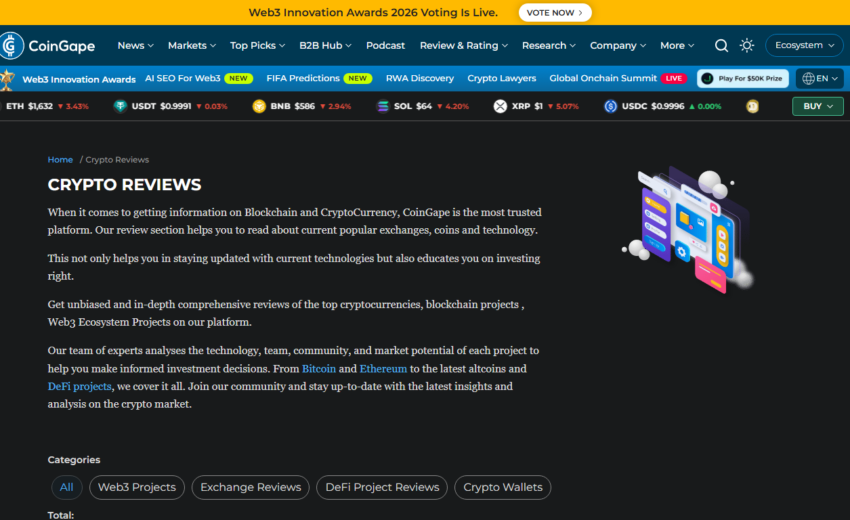The image size is (850, 520).
Task: Click the NEW badge beside AI SEO For Web3
Action: tap(239, 79)
